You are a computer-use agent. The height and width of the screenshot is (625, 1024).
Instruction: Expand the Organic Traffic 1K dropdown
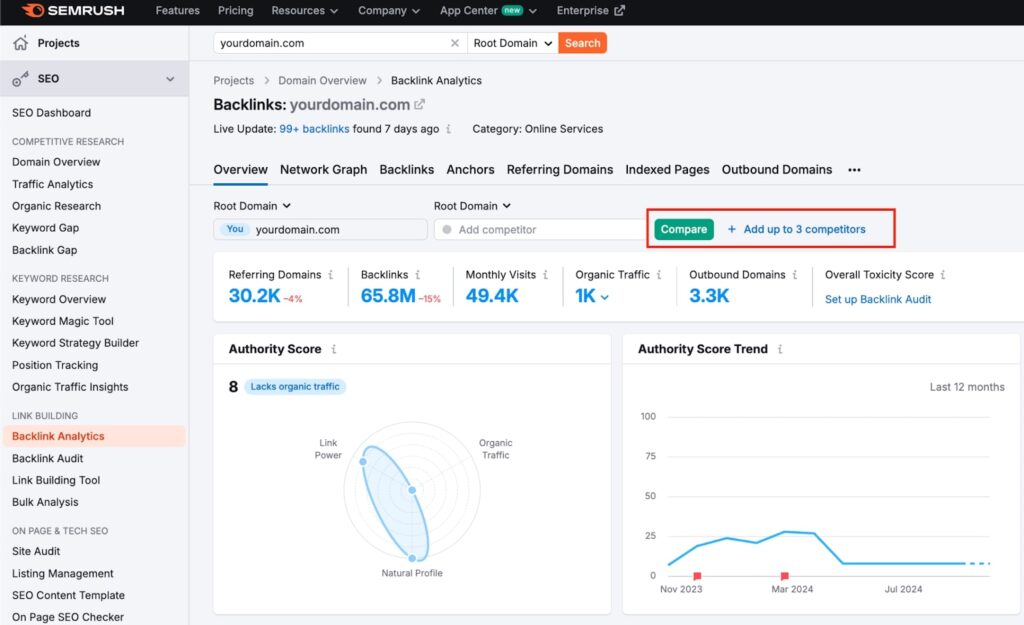tap(604, 297)
